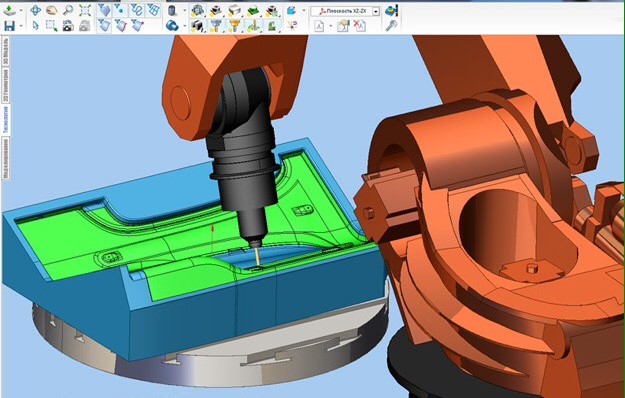Toggle the point selection filter
Viewport: 625px width, 398px height.
pyautogui.click(x=120, y=10)
